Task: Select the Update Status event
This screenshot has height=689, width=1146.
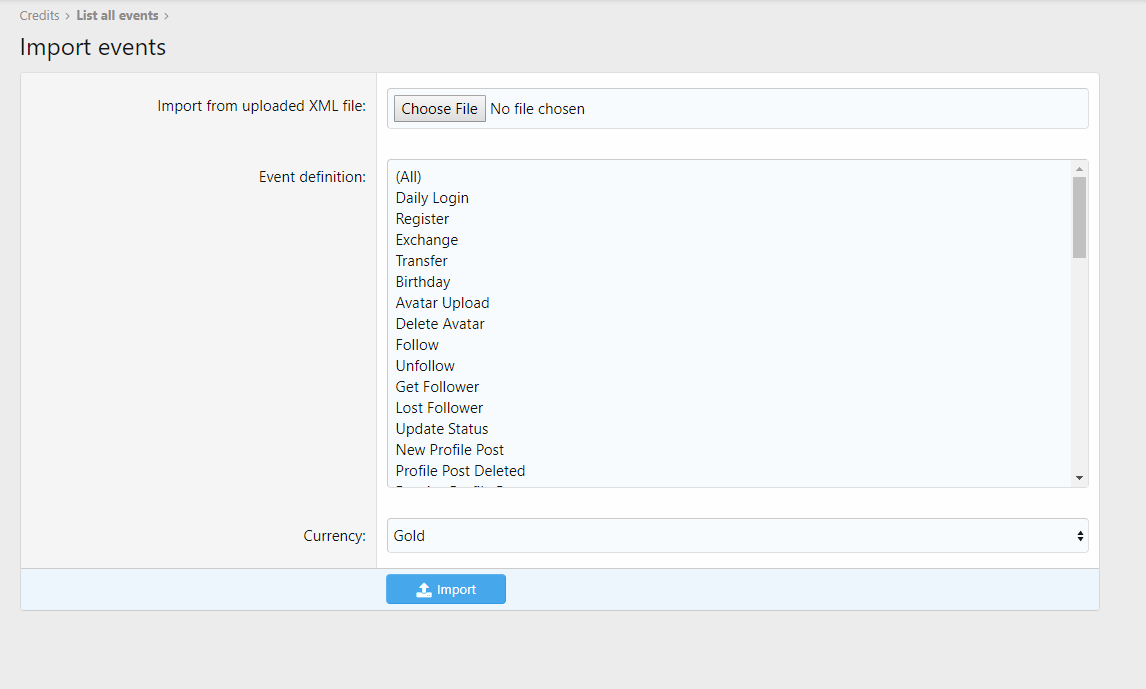Action: (x=442, y=429)
